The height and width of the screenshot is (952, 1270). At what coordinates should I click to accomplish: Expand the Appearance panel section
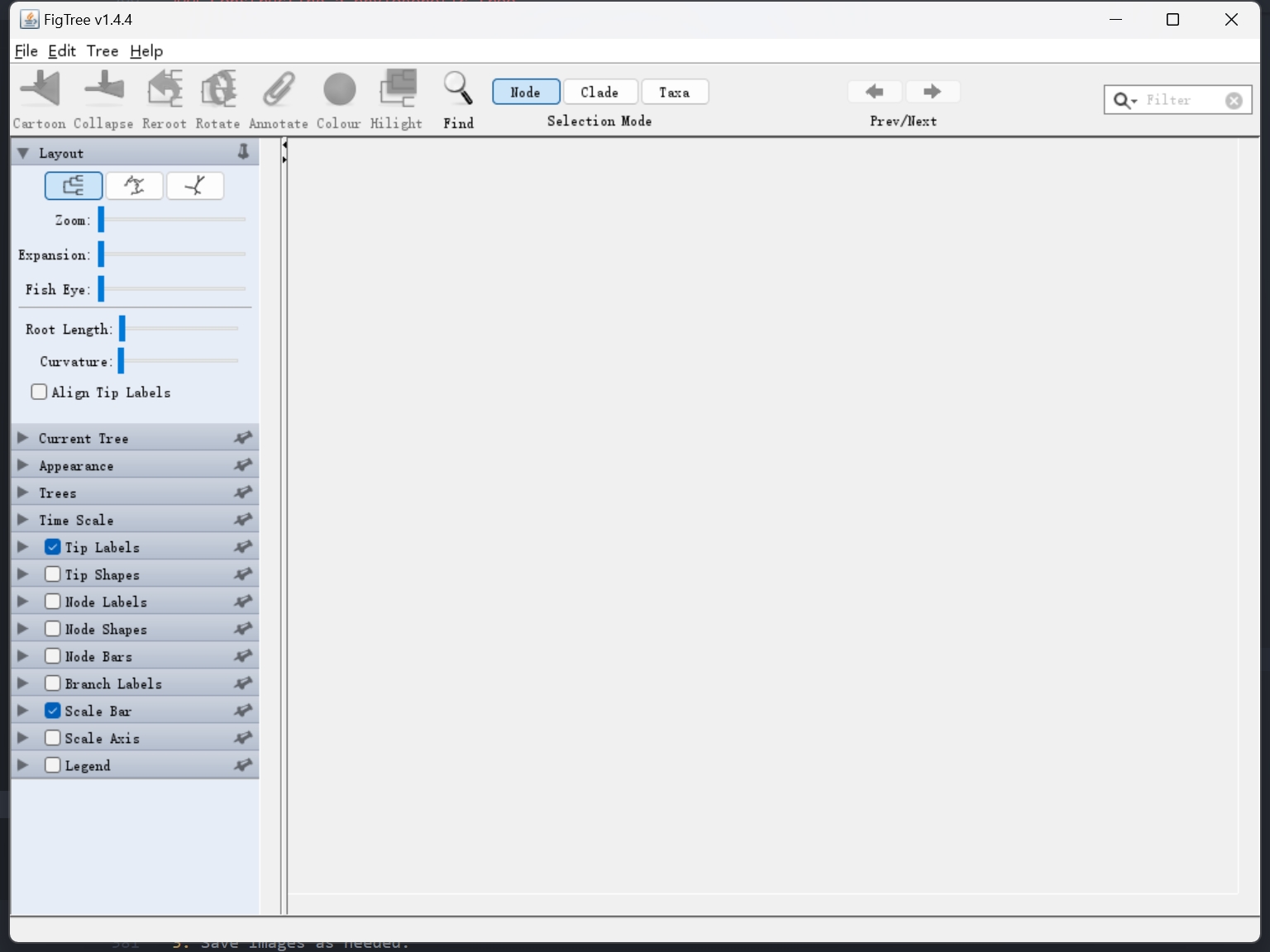click(23, 465)
